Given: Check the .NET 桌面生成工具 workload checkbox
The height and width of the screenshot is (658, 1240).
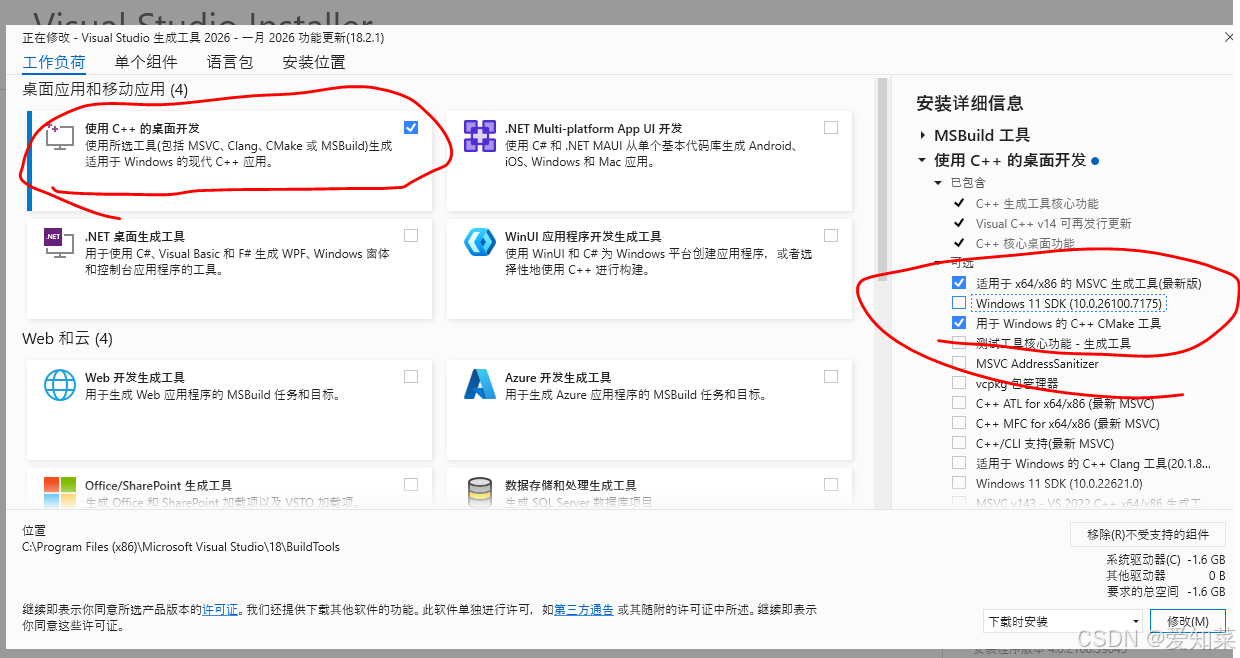Looking at the screenshot, I should (x=411, y=236).
